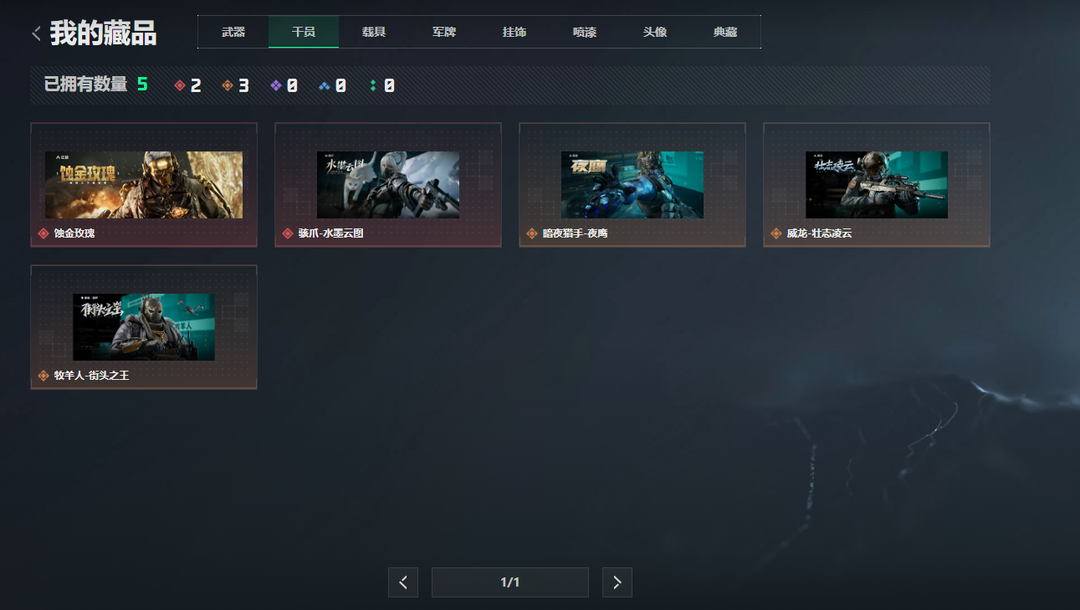Click red diamond icon beside 骇爪-水墨云图
This screenshot has height=610, width=1080.
[288, 233]
